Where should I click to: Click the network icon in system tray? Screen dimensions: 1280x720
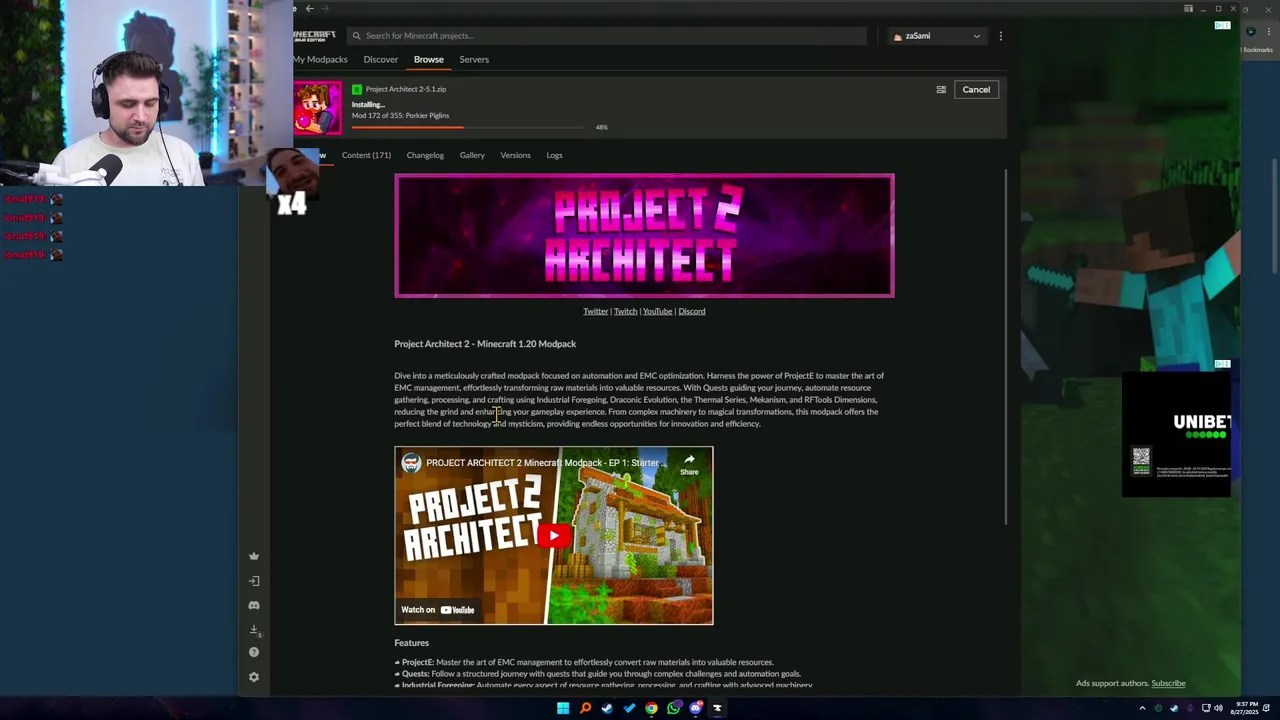tap(1206, 708)
